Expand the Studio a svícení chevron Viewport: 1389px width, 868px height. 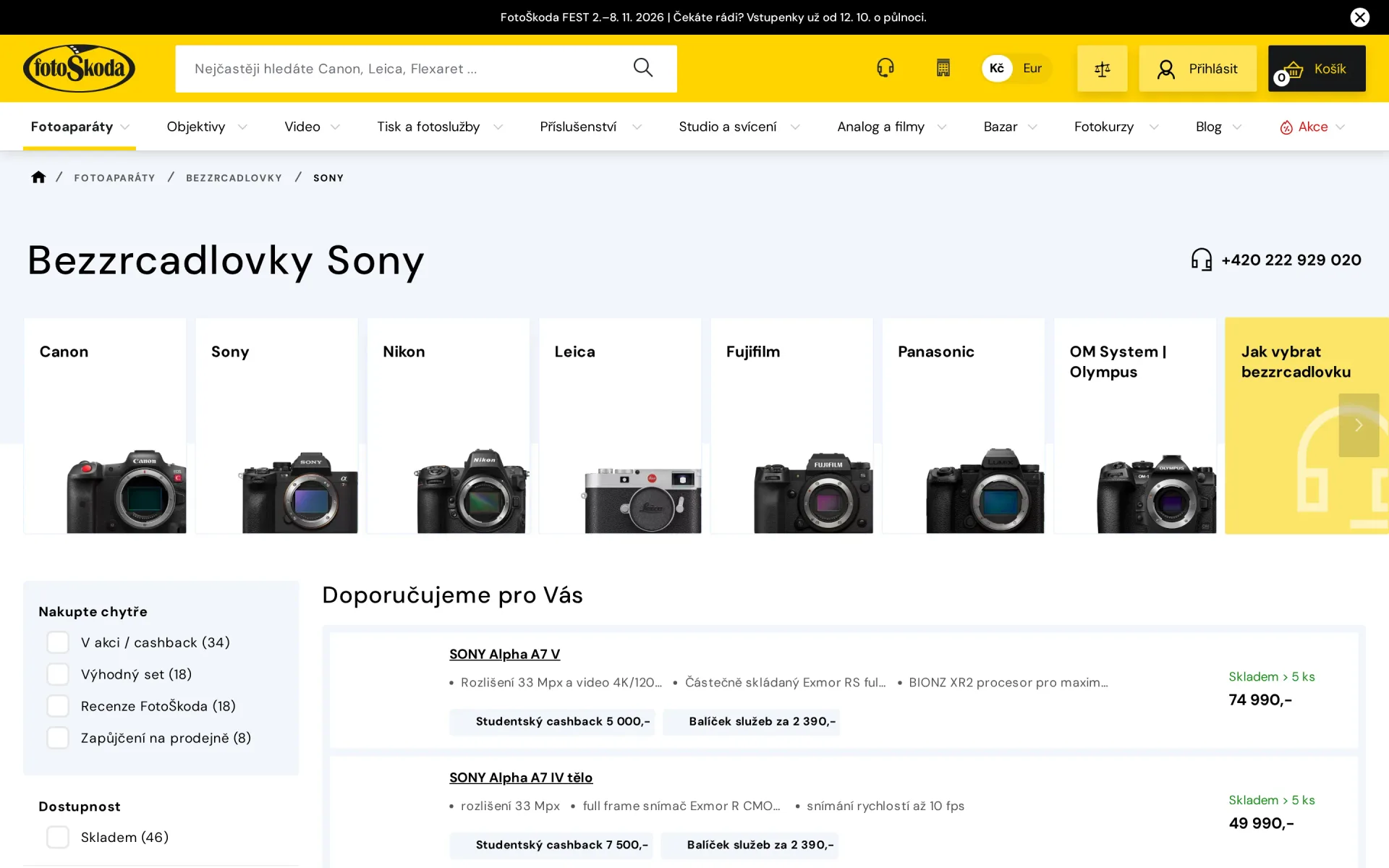(795, 127)
